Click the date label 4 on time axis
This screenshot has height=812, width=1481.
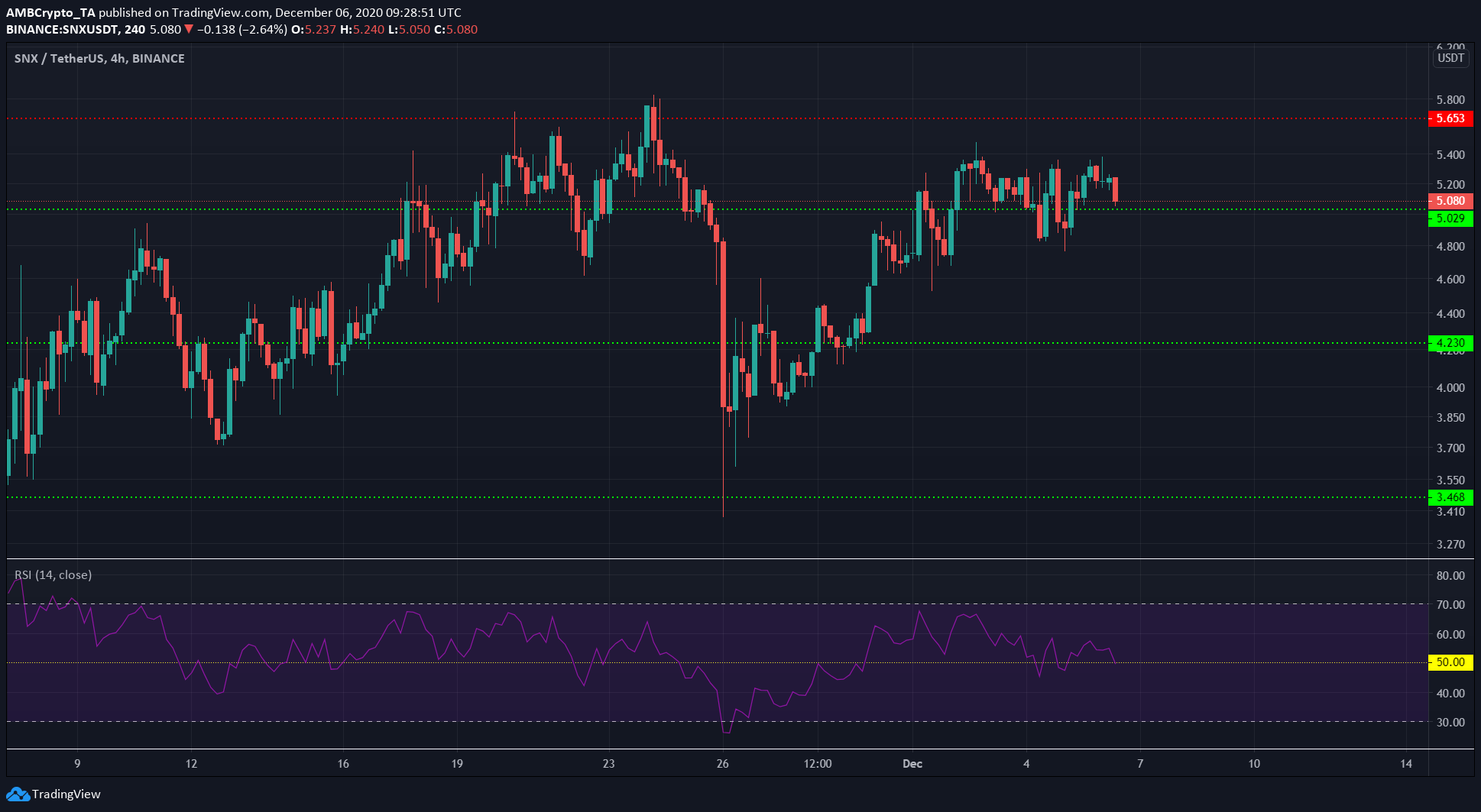(x=1026, y=764)
